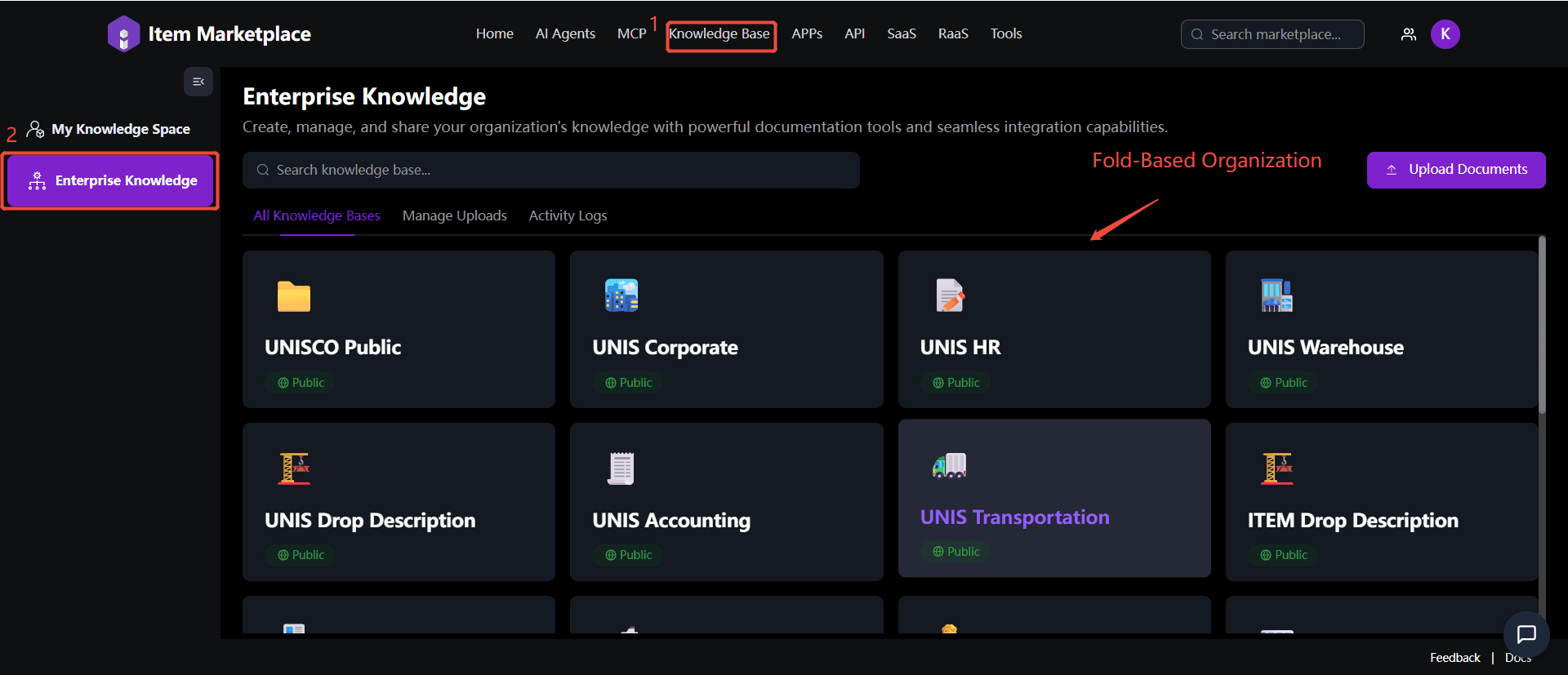1568x675 pixels.
Task: Open the chat bubble support icon
Action: [x=1526, y=634]
